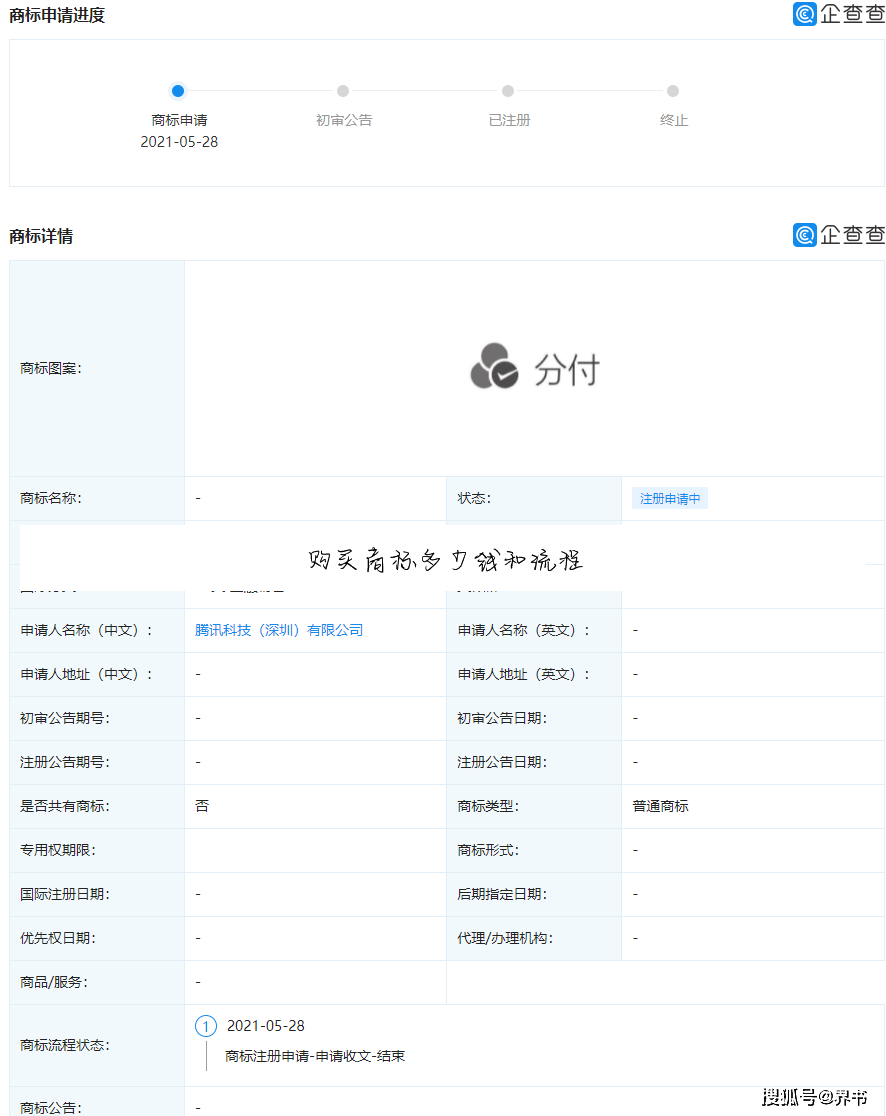Select the 商标详情 heading
Image resolution: width=886 pixels, height=1116 pixels.
point(41,236)
